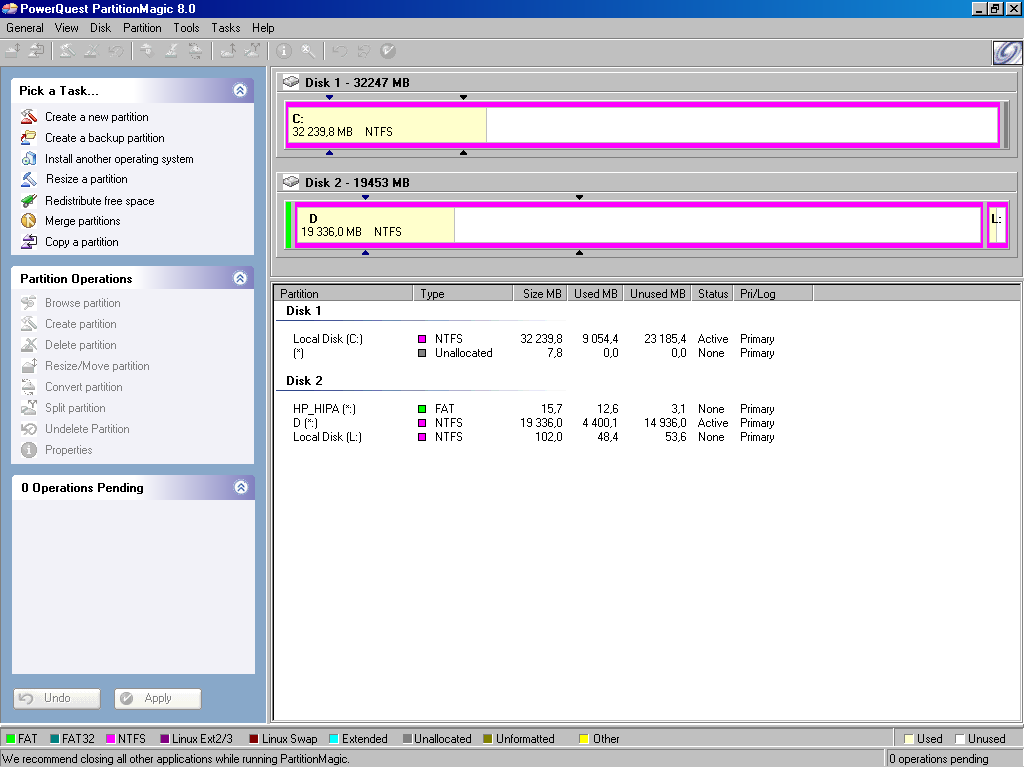Collapse the Partition Operations panel
This screenshot has height=768, width=1024.
click(240, 278)
